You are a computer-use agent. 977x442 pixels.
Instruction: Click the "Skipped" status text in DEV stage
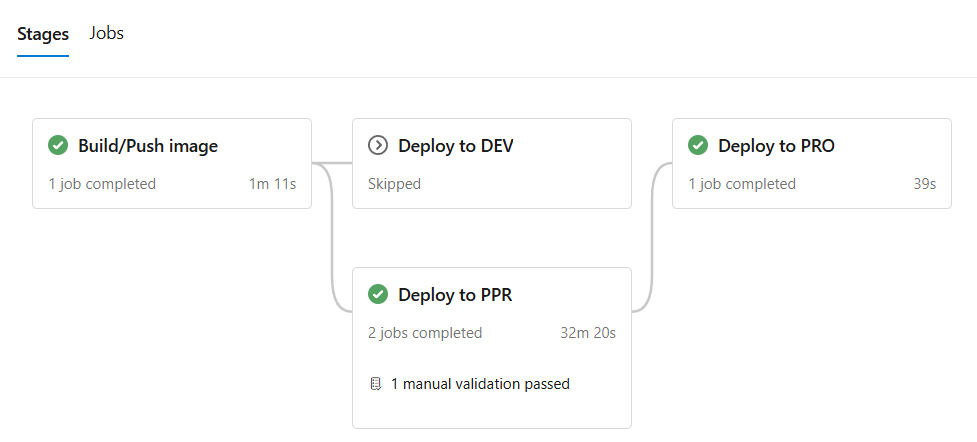pyautogui.click(x=394, y=184)
